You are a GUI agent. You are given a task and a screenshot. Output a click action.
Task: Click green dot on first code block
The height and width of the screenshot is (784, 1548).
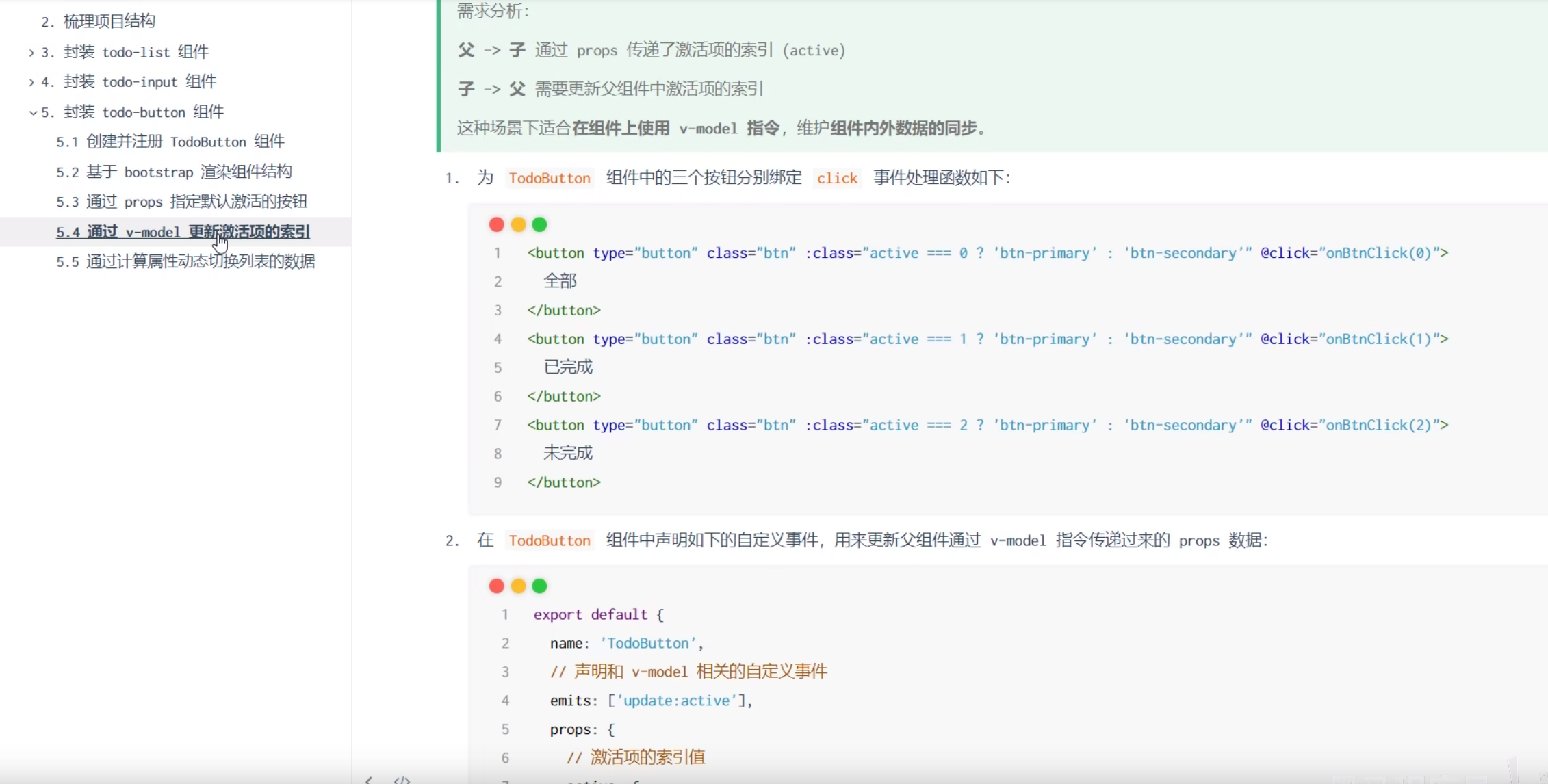(x=539, y=224)
